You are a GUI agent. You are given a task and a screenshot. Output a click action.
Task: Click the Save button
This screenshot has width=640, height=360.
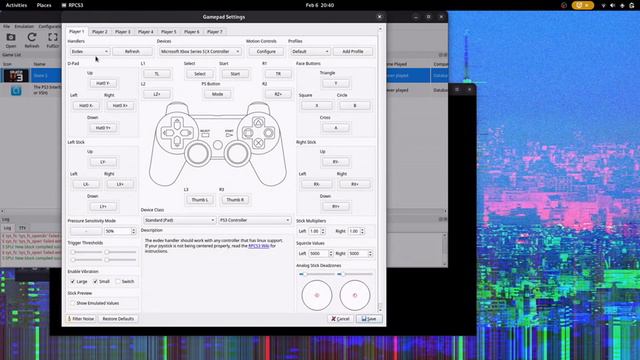pos(369,319)
